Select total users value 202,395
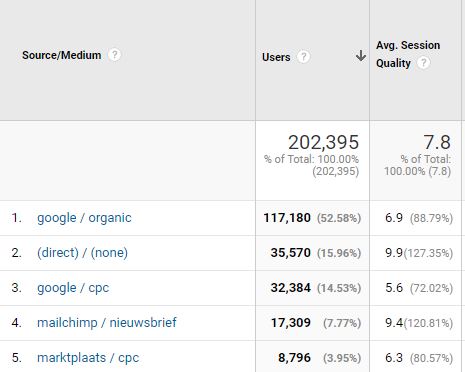 [x=323, y=142]
